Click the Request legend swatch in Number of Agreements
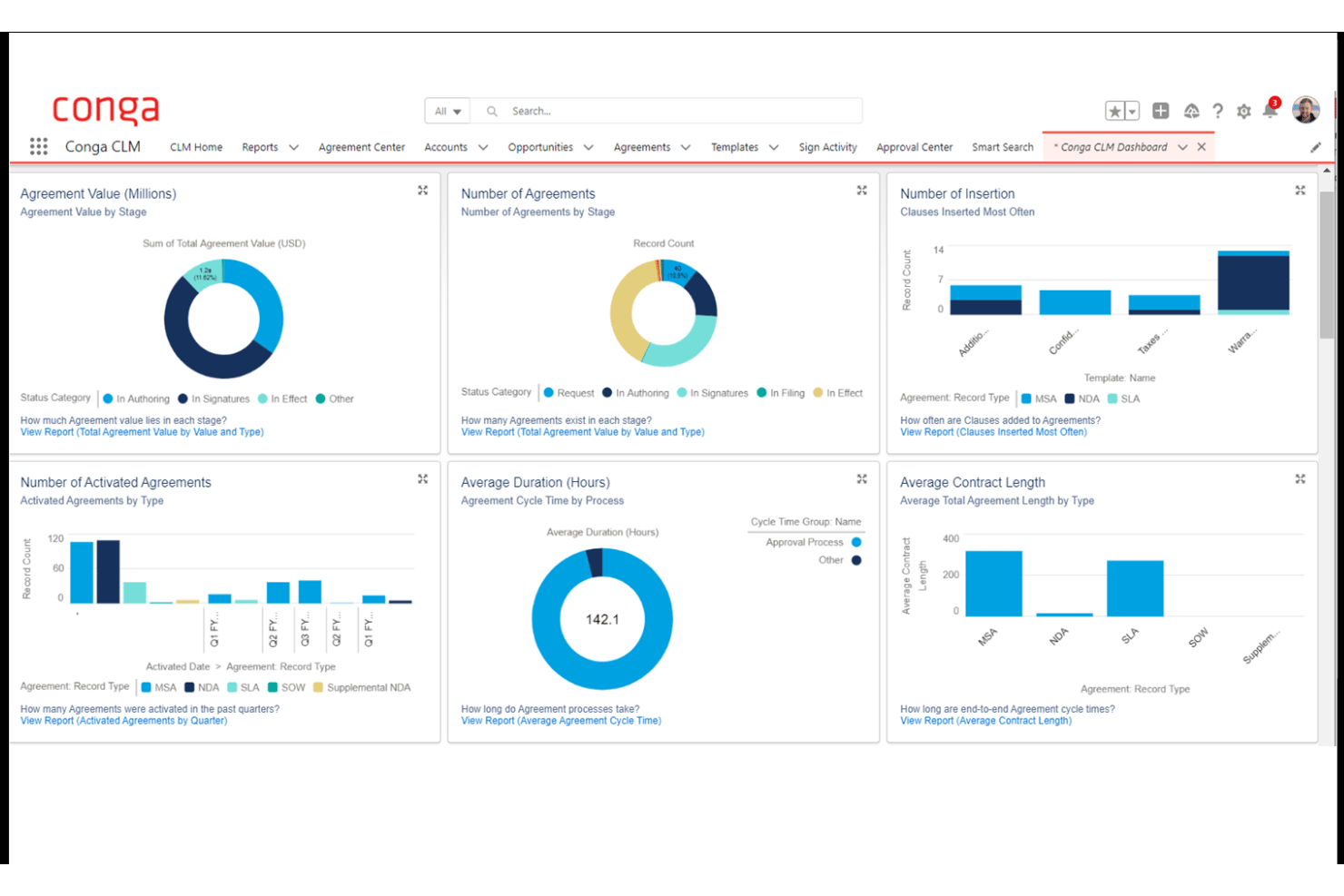Image resolution: width=1344 pixels, height=896 pixels. (548, 393)
